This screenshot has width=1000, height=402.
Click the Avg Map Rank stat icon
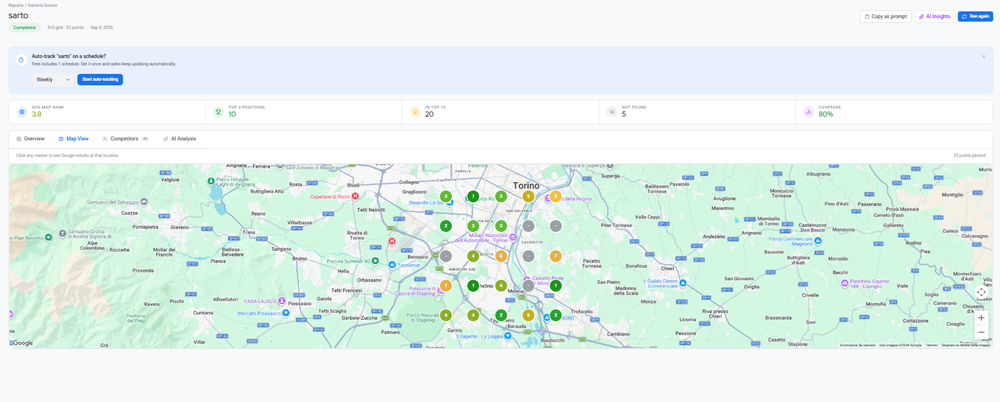[22, 112]
